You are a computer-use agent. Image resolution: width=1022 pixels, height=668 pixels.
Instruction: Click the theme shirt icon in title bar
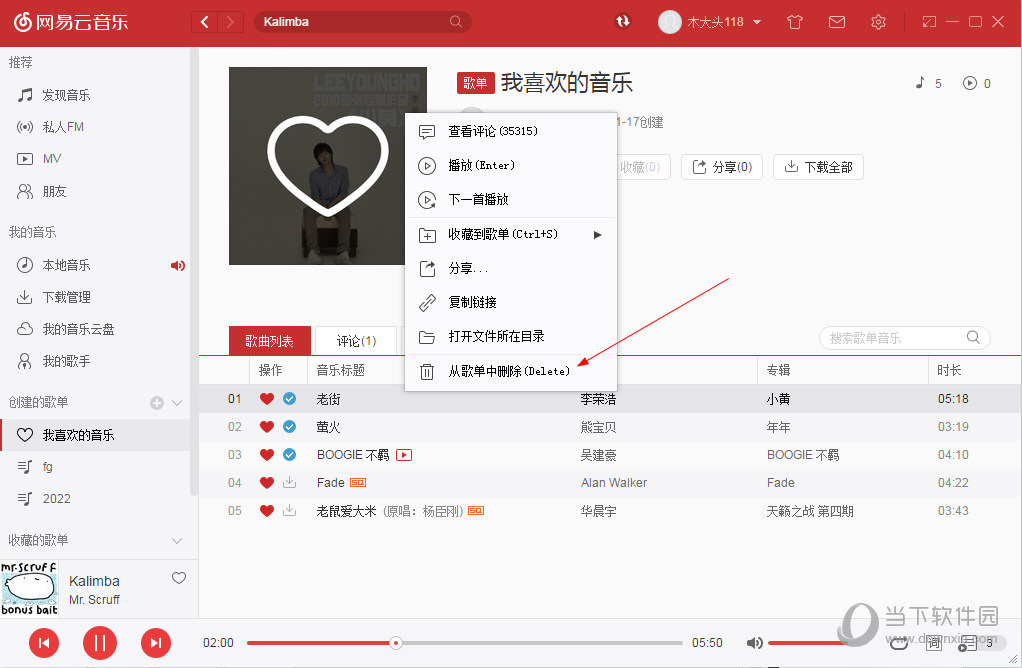pyautogui.click(x=794, y=21)
